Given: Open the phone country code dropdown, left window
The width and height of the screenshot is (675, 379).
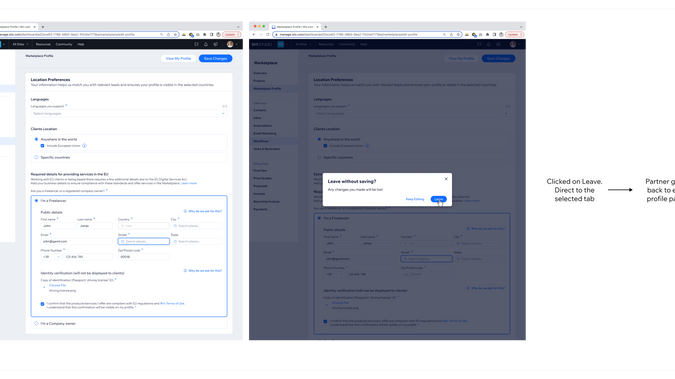Looking at the screenshot, I should tap(51, 257).
